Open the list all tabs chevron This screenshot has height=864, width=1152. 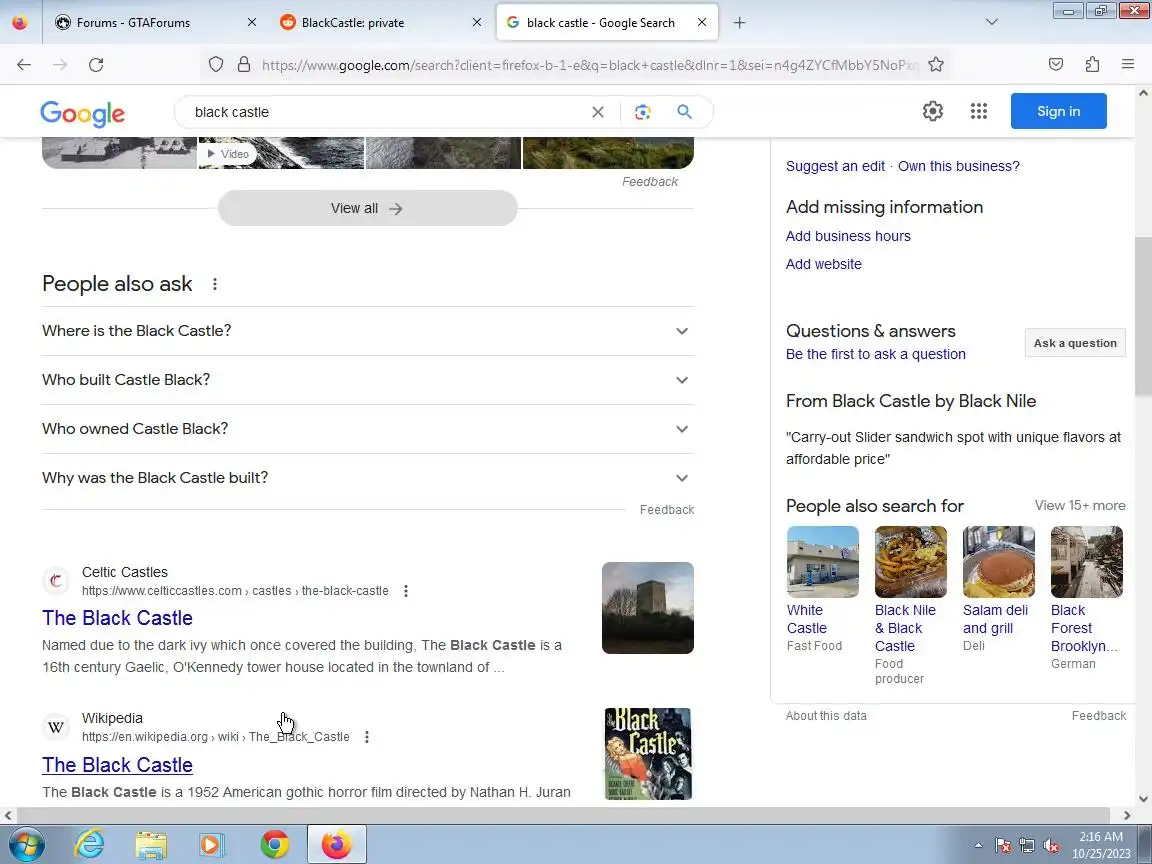[x=992, y=22]
